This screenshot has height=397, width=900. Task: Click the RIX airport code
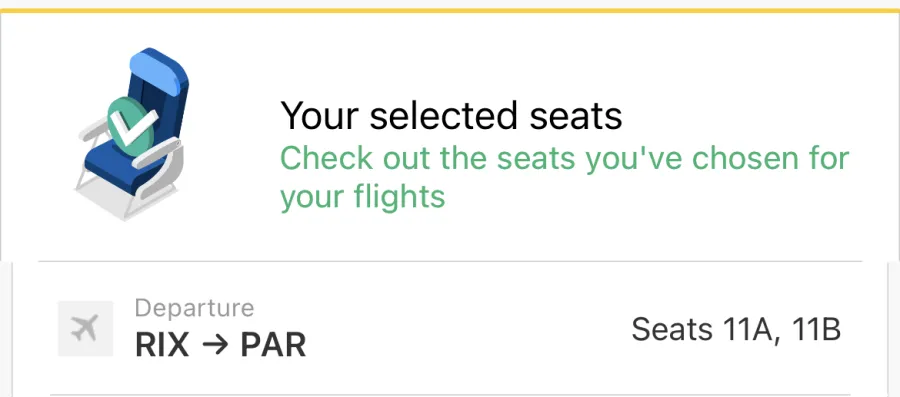162,345
